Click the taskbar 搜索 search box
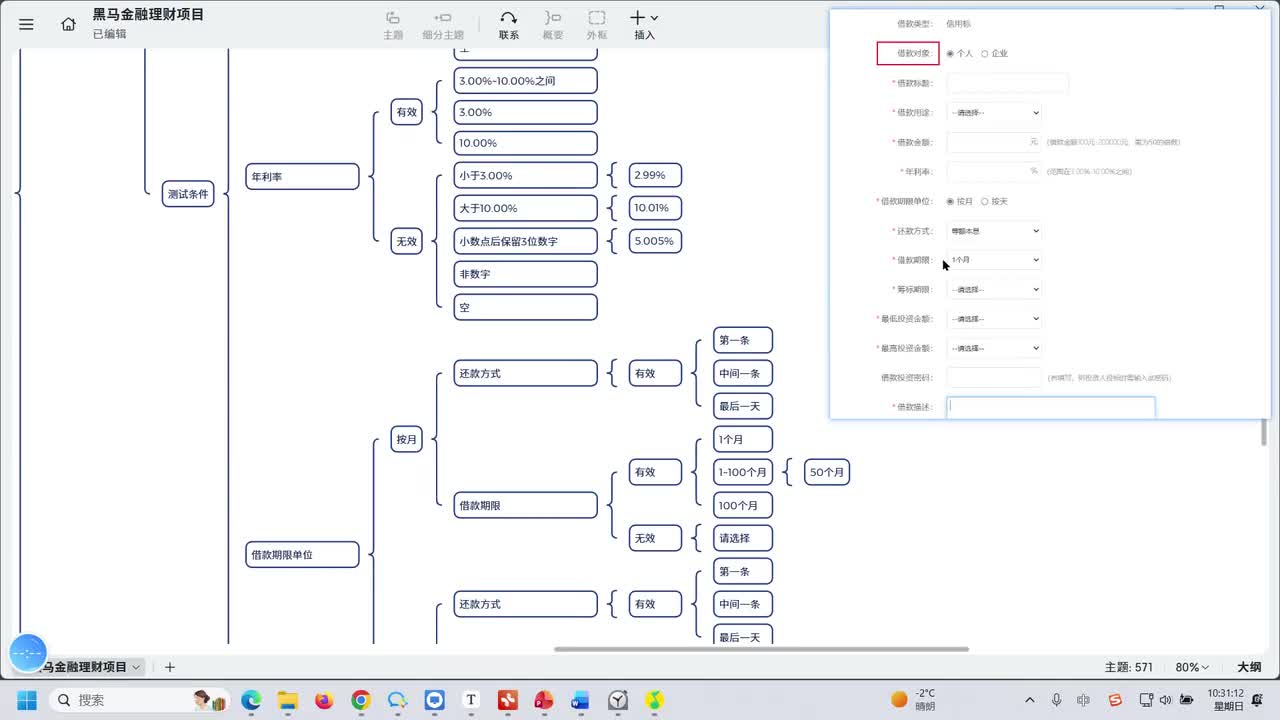This screenshot has height=720, width=1280. (x=140, y=700)
